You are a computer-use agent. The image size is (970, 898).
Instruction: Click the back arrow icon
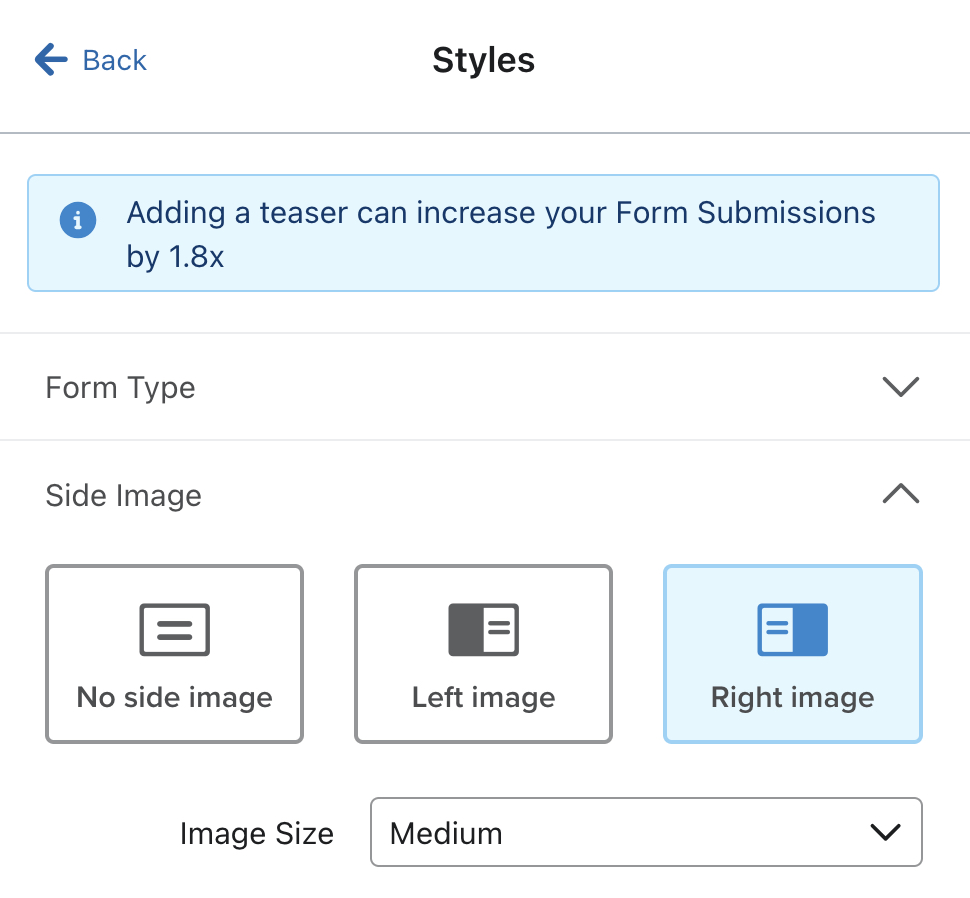coord(49,59)
